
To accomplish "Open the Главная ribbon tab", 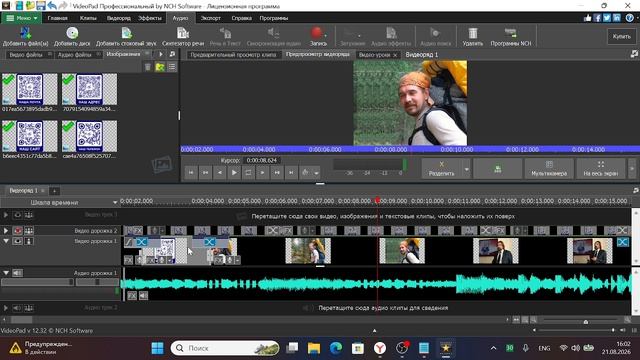I will [x=58, y=18].
